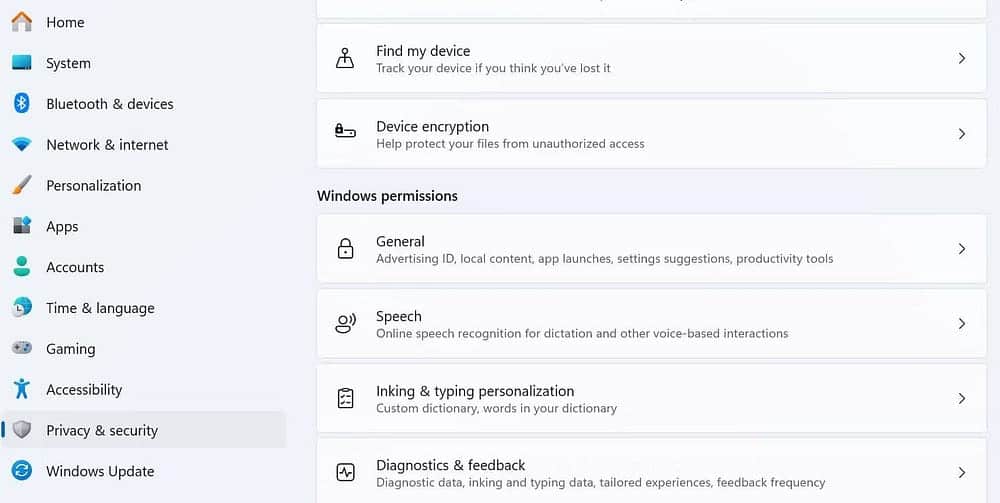
Task: Click the Gaming controller icon
Action: point(21,348)
